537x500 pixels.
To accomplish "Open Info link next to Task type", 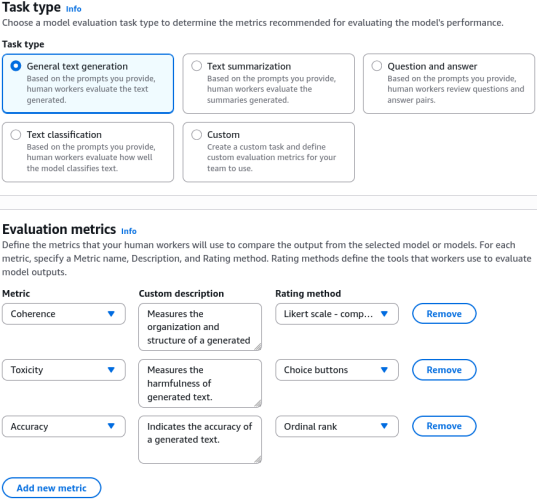I will click(x=74, y=9).
